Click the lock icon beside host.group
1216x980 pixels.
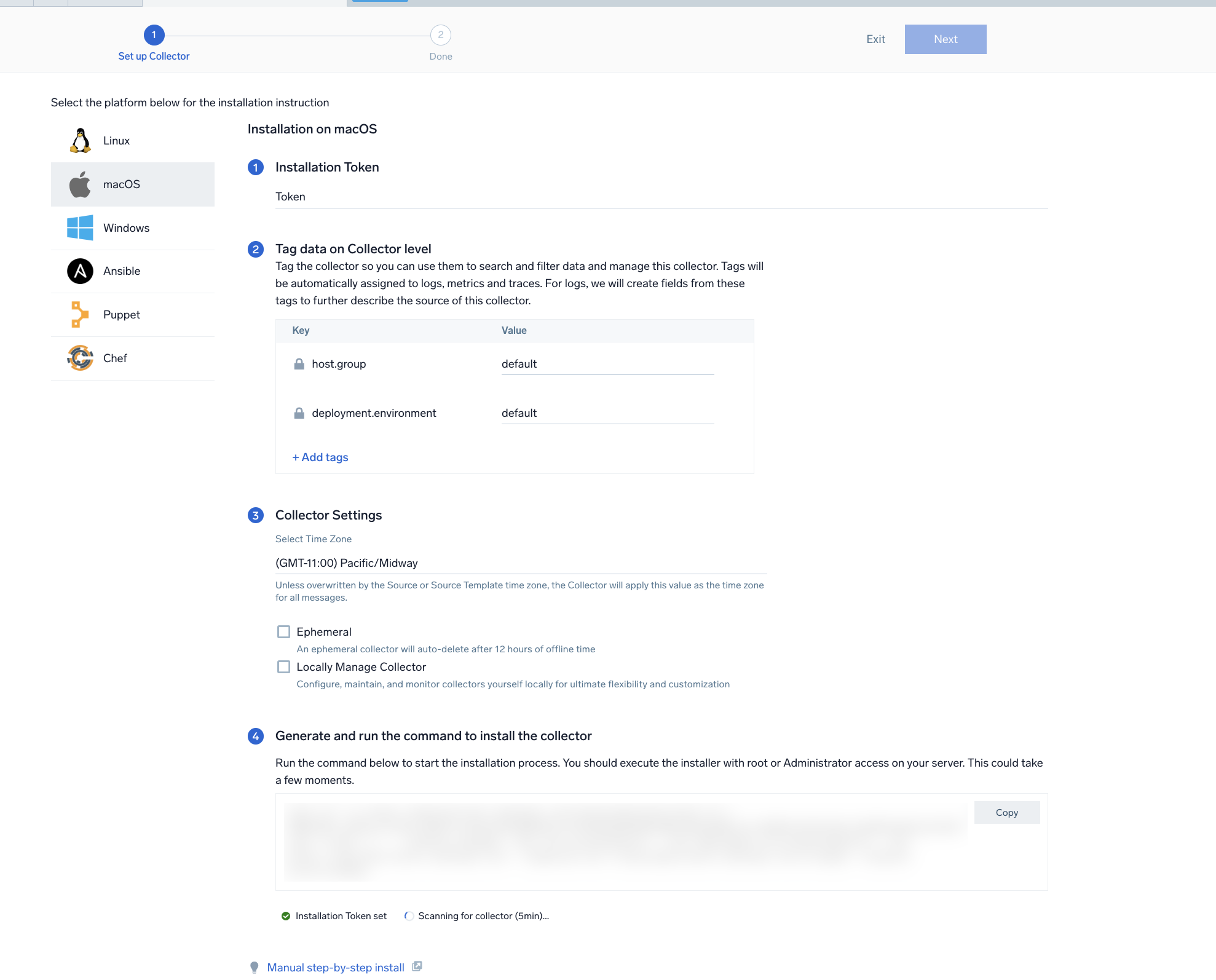tap(299, 364)
